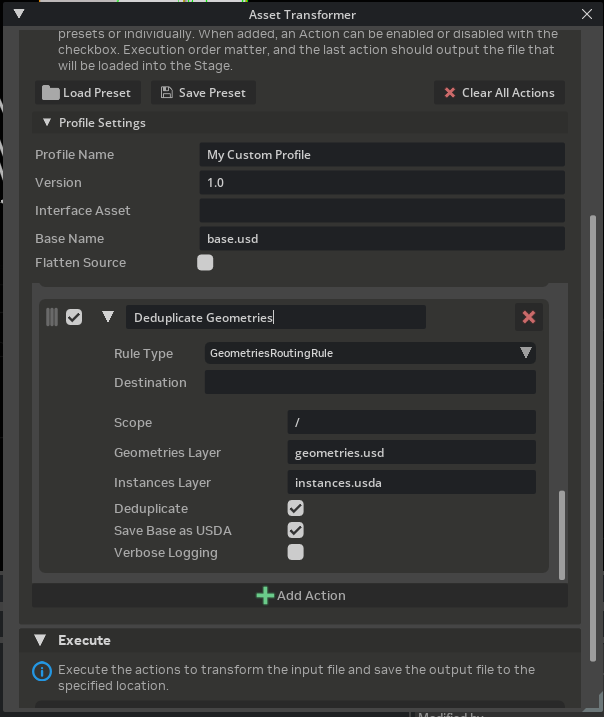Click the Profile Name input field
The width and height of the screenshot is (604, 717).
pyautogui.click(x=382, y=155)
